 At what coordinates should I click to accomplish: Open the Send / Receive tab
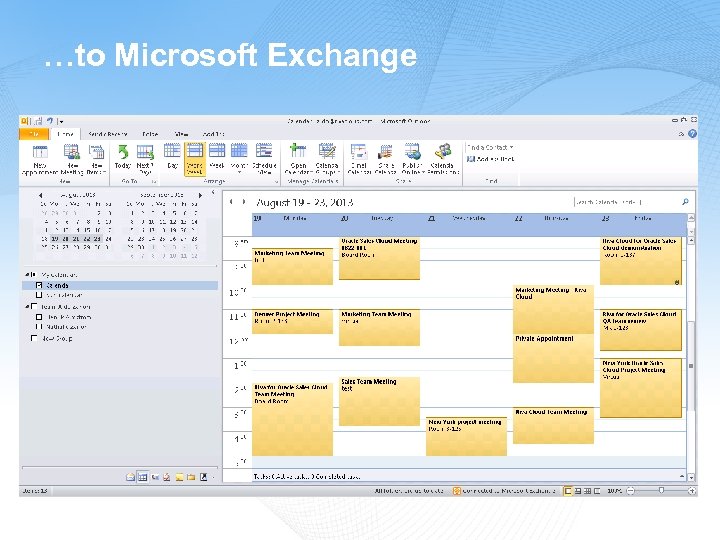107,134
